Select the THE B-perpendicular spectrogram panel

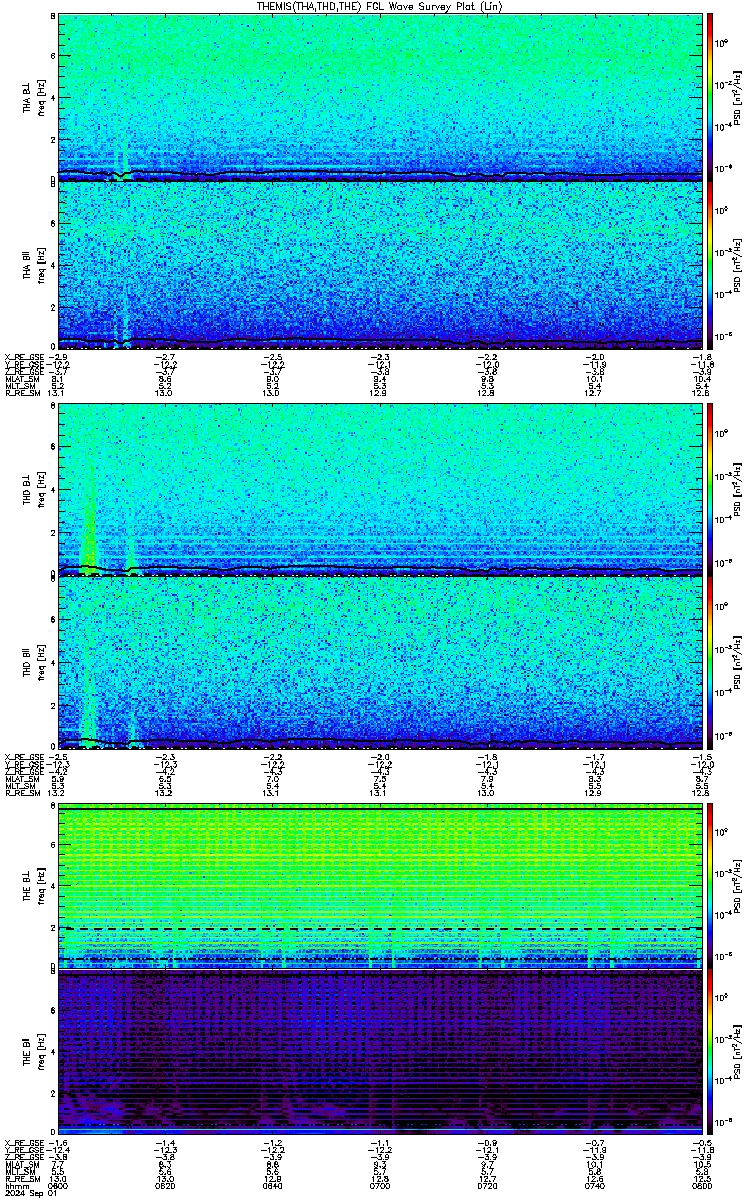[x=379, y=887]
